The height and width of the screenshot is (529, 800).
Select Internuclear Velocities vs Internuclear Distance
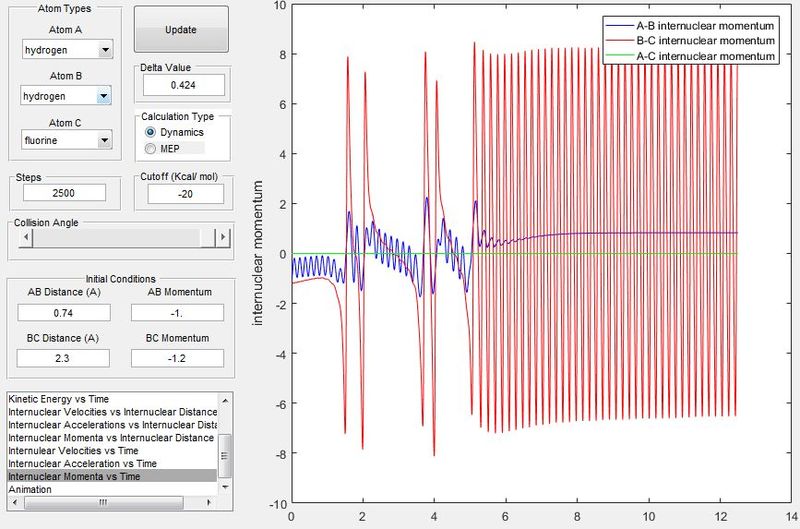(x=112, y=412)
